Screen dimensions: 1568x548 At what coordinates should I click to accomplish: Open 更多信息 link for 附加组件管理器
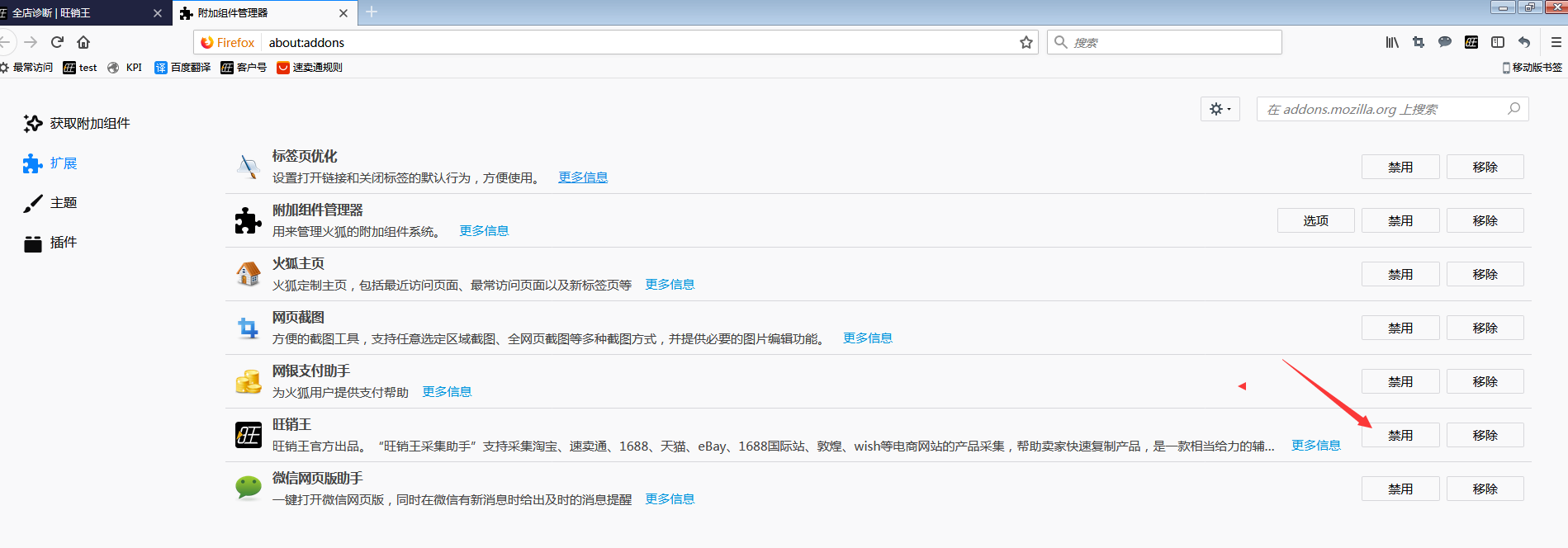484,231
